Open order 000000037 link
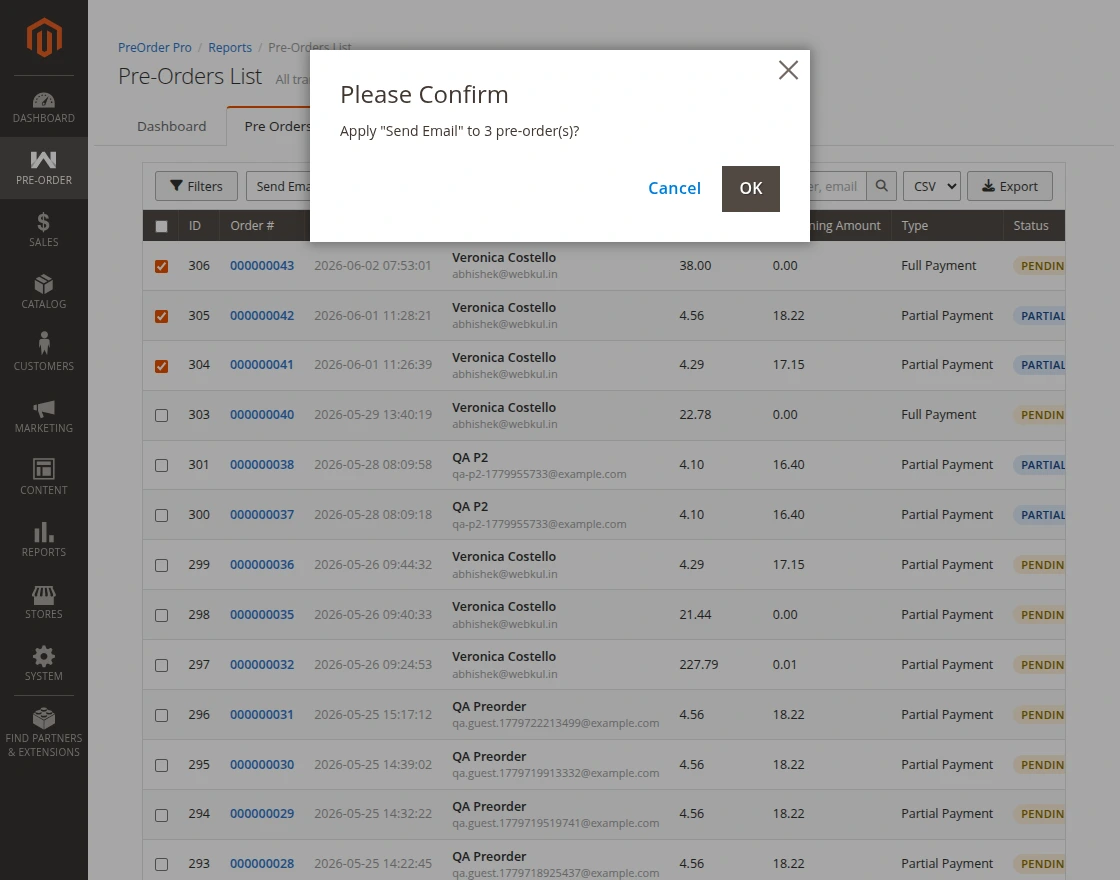1120x880 pixels. click(262, 514)
